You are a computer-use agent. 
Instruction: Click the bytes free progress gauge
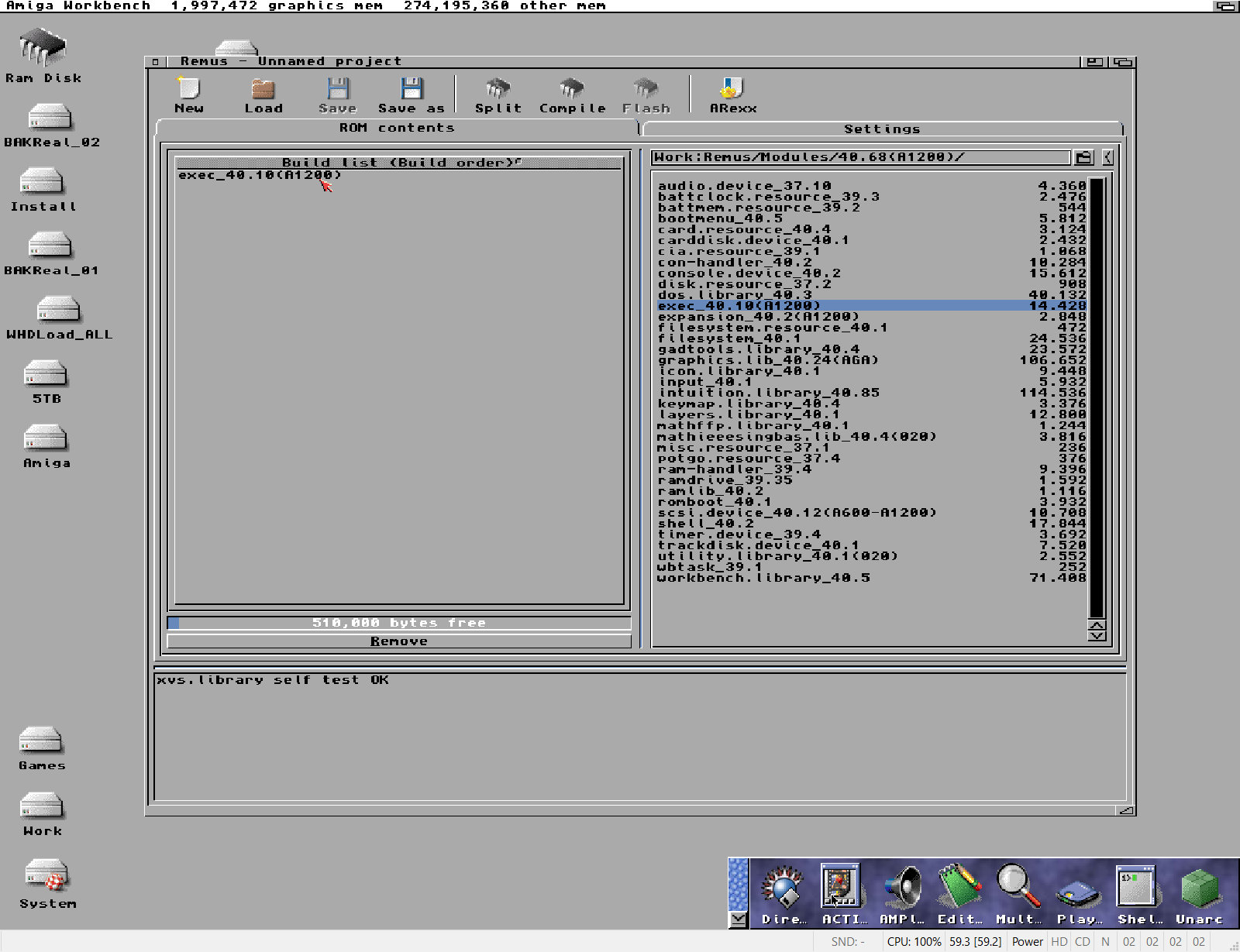pyautogui.click(x=399, y=623)
